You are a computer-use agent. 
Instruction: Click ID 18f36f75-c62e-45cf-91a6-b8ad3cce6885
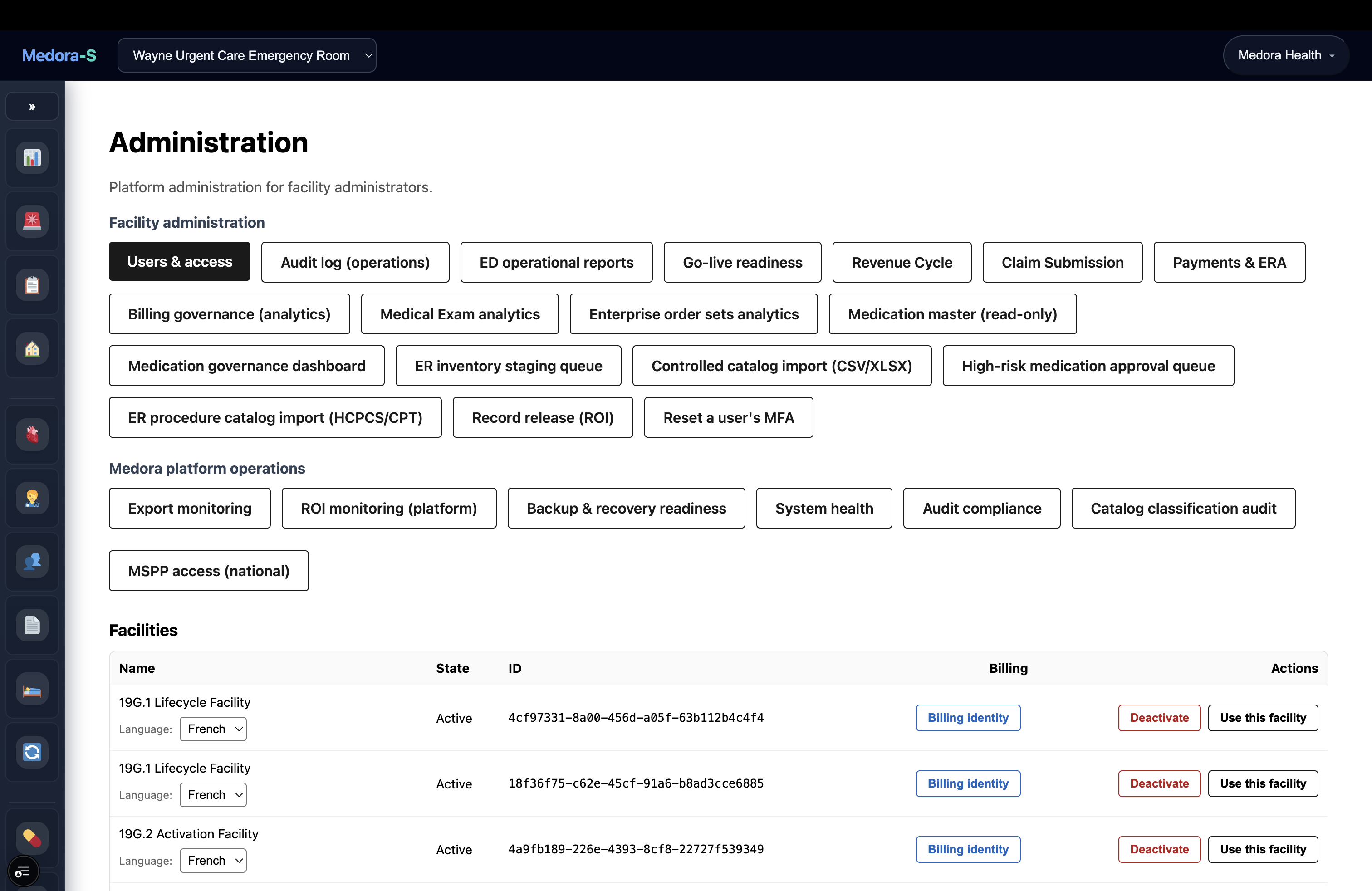[636, 784]
